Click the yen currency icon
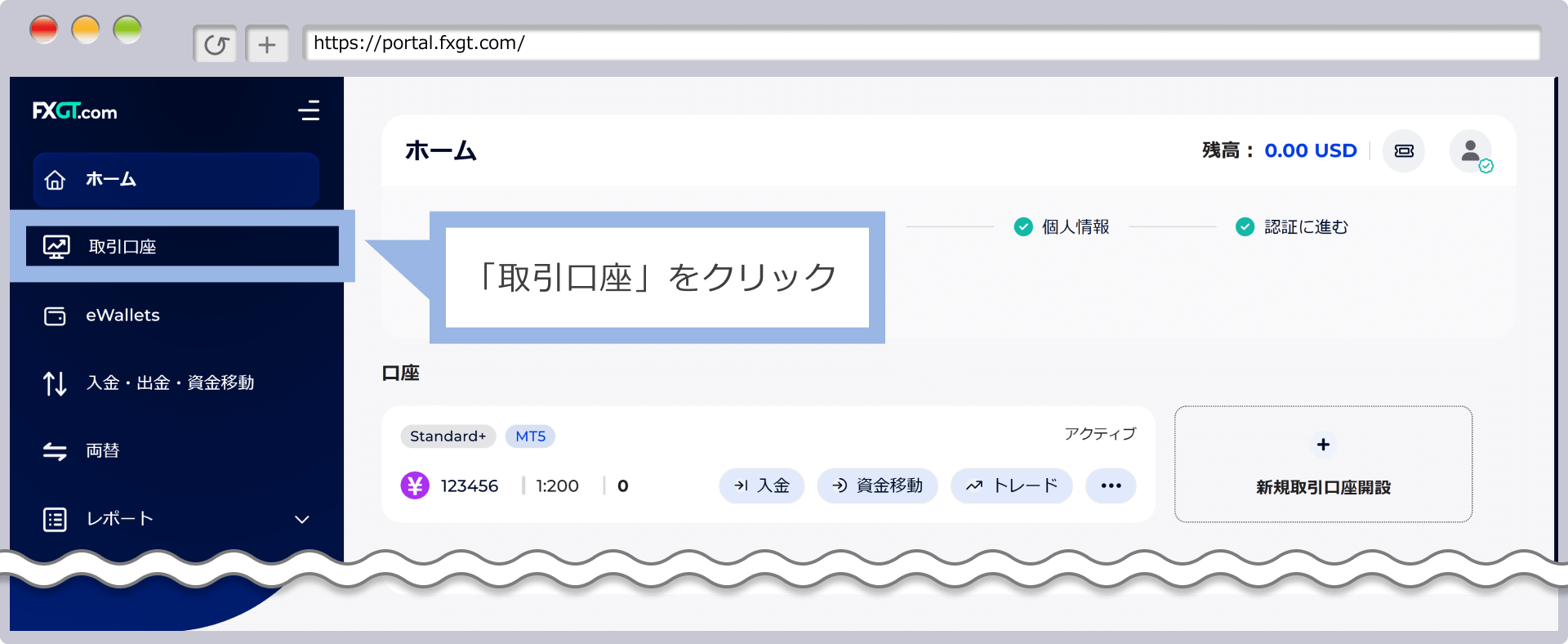1568x644 pixels. point(415,485)
